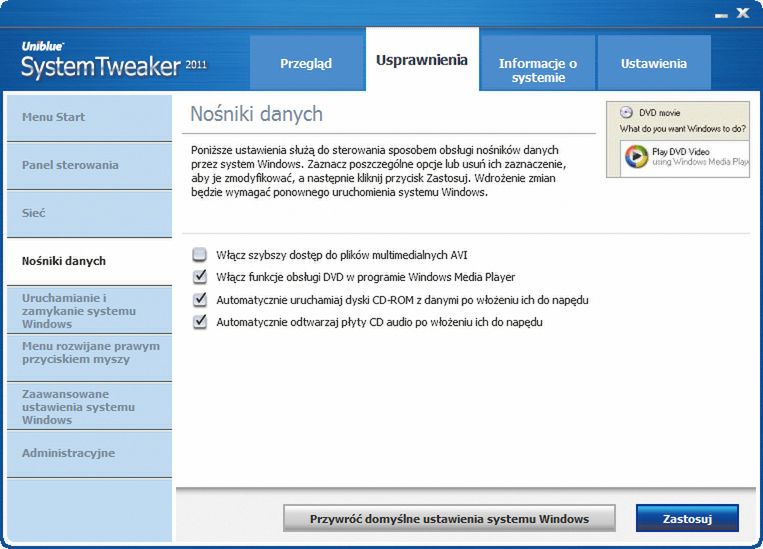
Task: Close the SystemTweaker window
Action: pos(743,13)
